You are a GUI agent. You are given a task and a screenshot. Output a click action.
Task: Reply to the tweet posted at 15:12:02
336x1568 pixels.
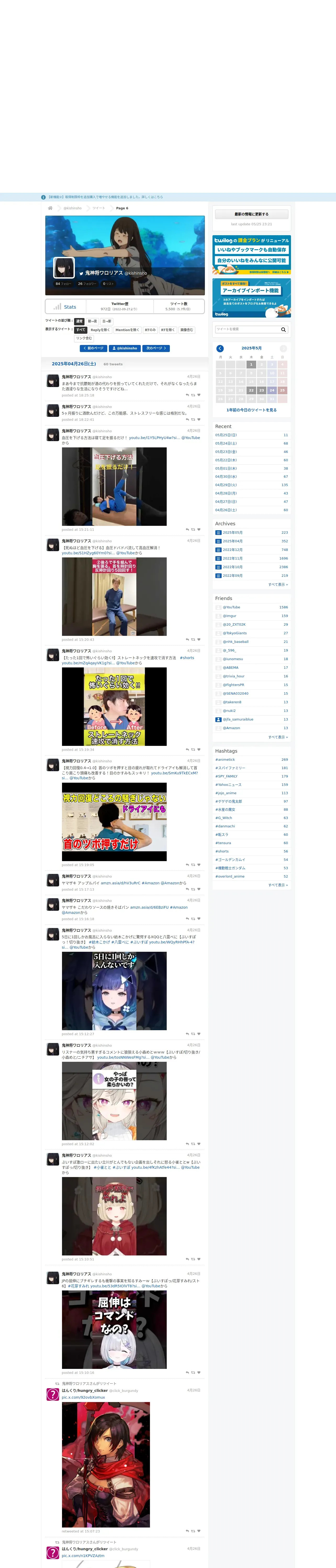point(187,1144)
